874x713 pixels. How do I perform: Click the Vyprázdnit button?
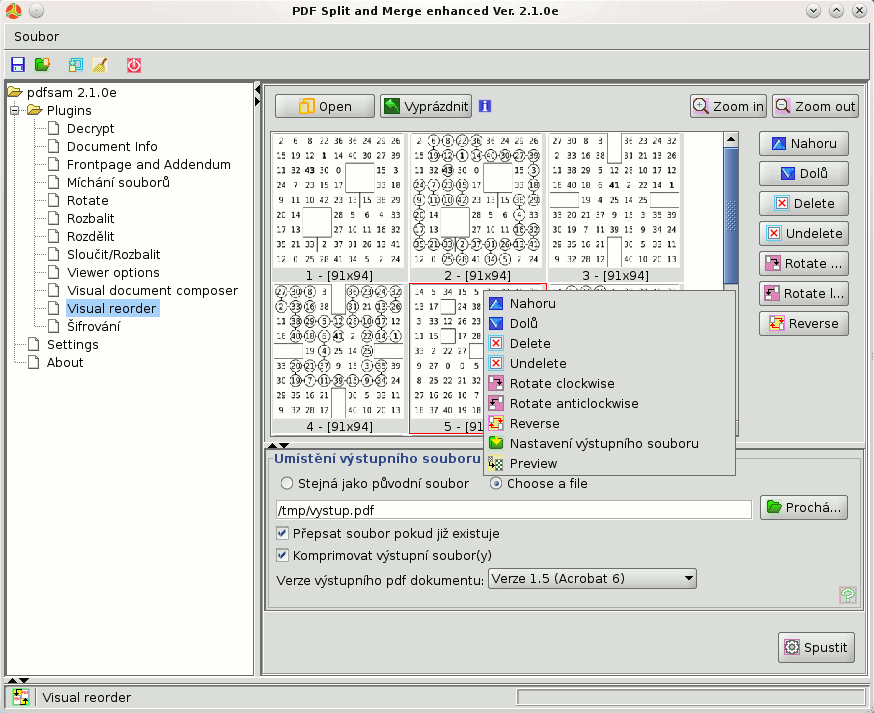pos(426,106)
